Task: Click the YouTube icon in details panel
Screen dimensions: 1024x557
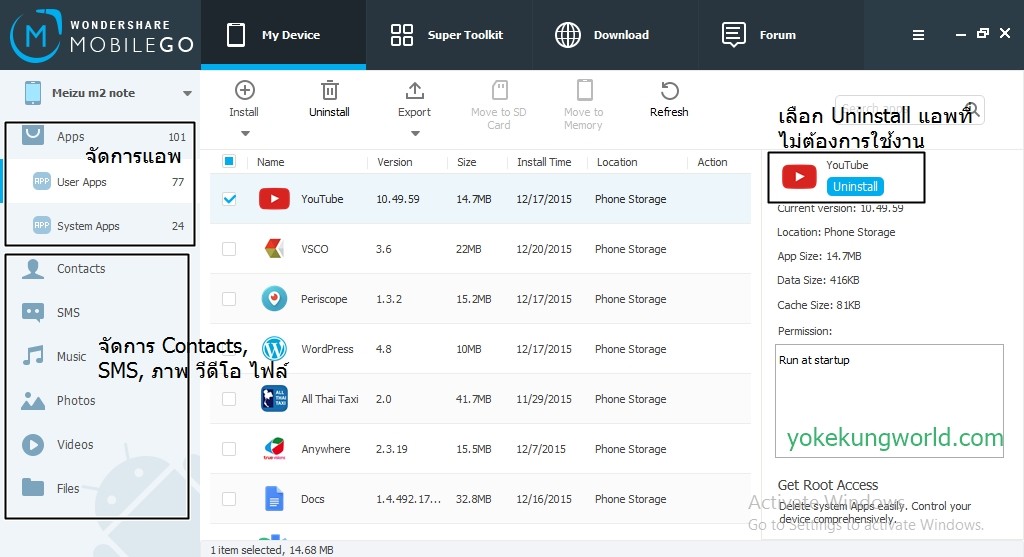Action: (799, 176)
